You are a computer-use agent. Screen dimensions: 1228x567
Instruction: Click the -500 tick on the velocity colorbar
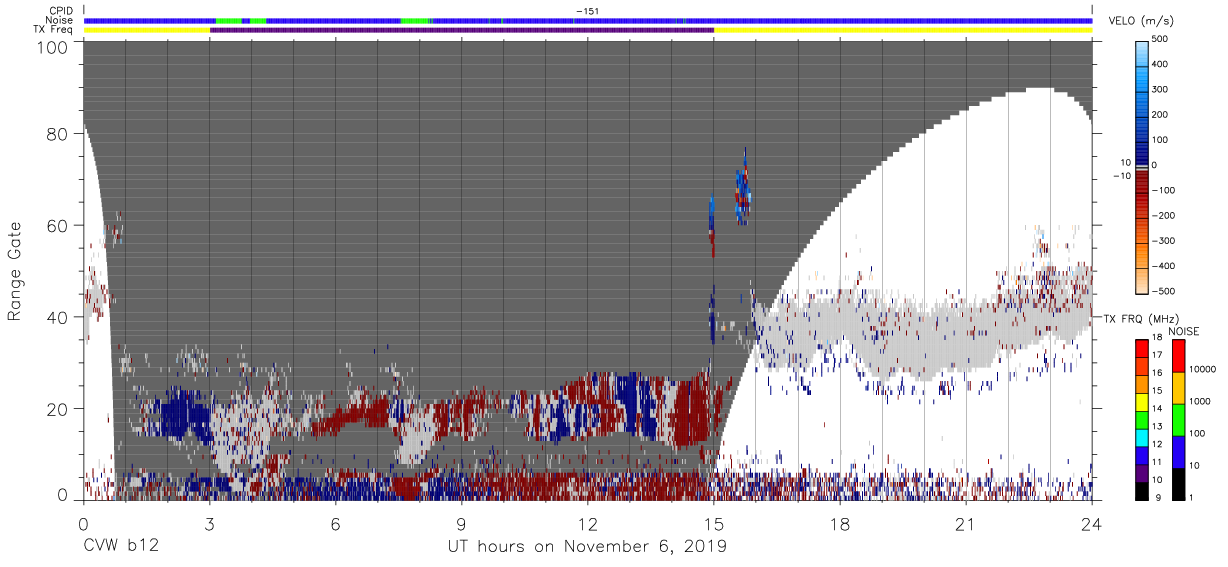coord(1165,291)
